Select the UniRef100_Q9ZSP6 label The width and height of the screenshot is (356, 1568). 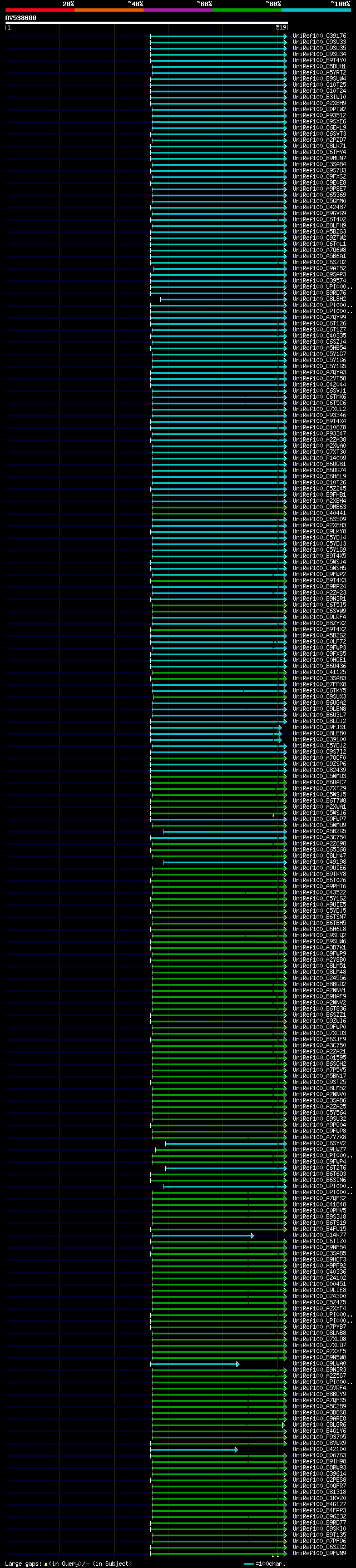click(x=319, y=764)
